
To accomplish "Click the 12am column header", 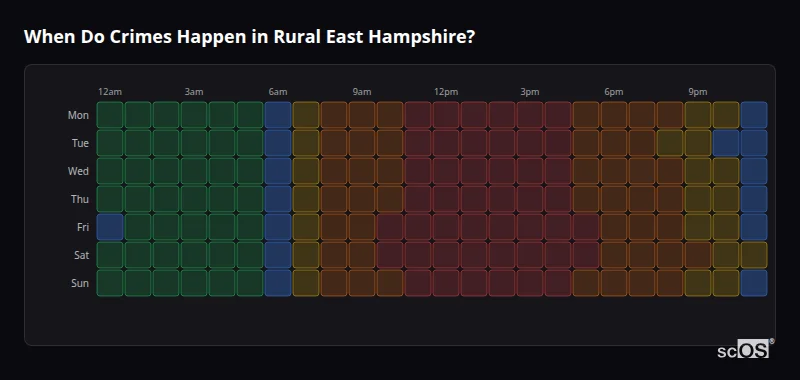I will click(x=110, y=92).
